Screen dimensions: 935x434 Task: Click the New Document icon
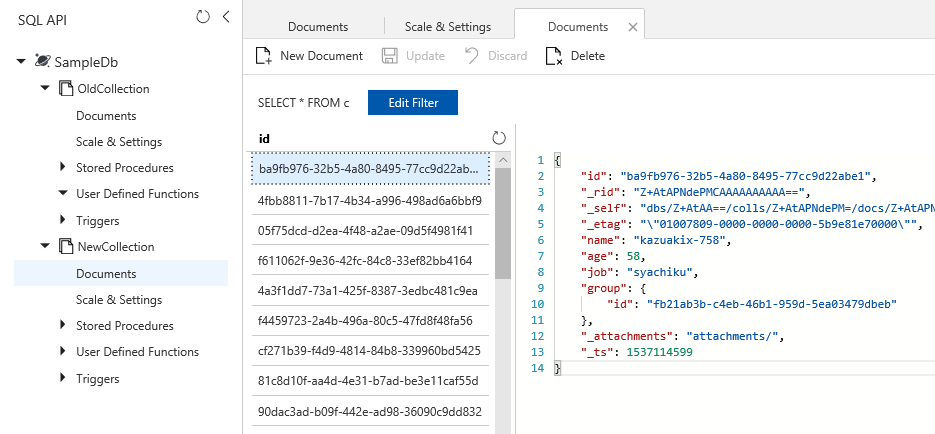(264, 56)
